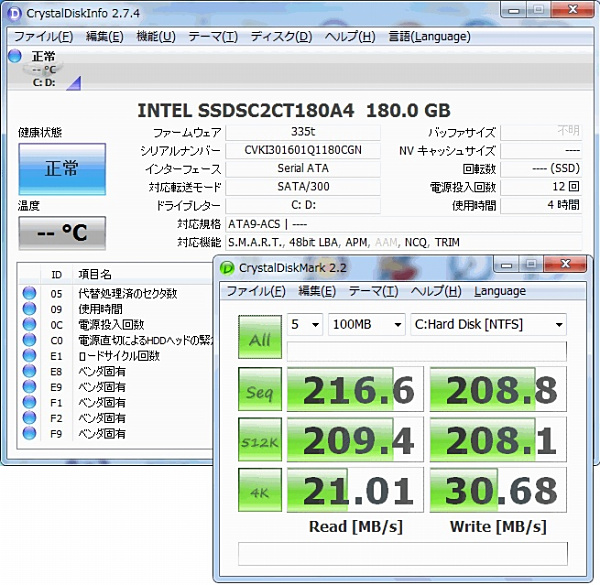Viewport: 600px width, 585px height.
Task: Click the blue status orb for attribute E1
Action: pyautogui.click(x=29, y=355)
